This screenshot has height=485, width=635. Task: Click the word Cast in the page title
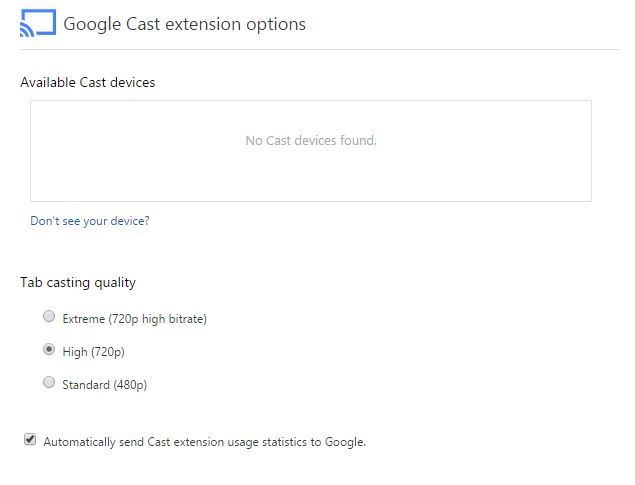143,24
